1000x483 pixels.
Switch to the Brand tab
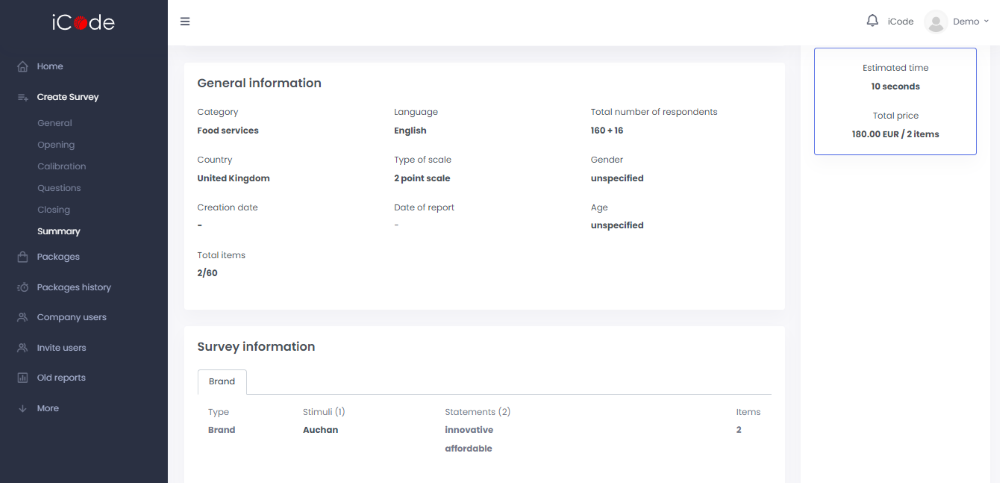click(222, 382)
